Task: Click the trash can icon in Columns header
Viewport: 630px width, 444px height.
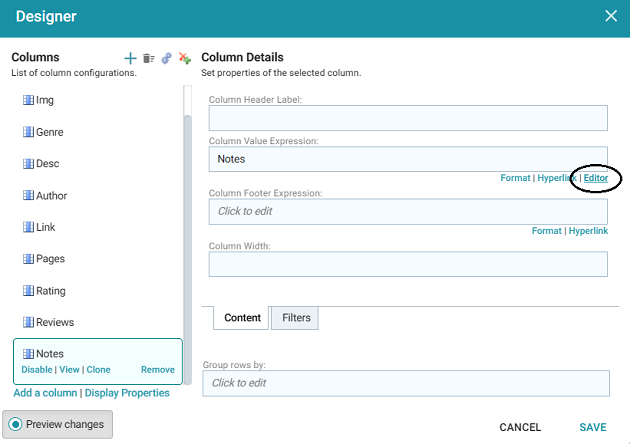Action: click(148, 58)
